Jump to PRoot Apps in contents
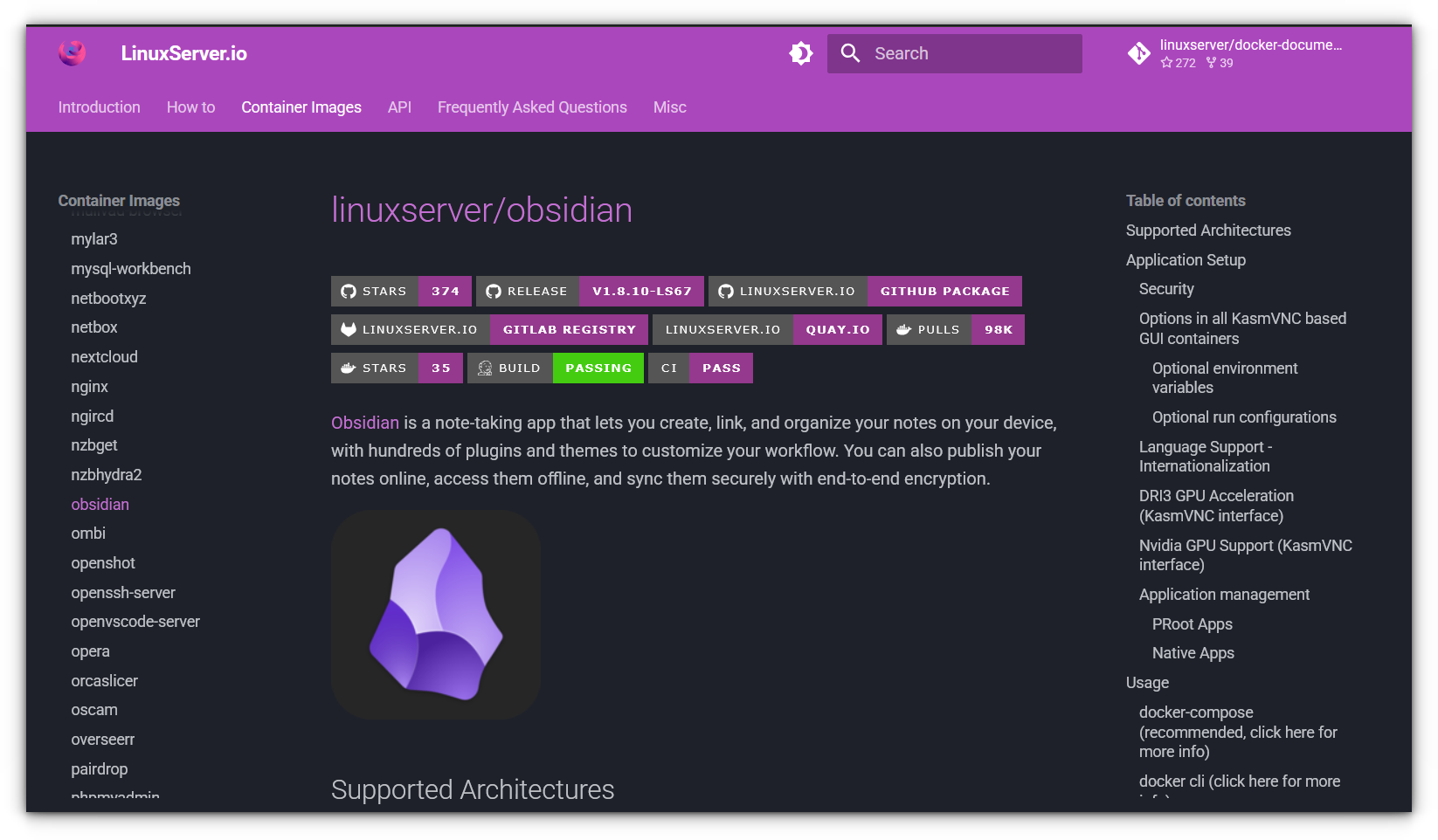Screen dimensions: 1438x840 coord(1193,624)
